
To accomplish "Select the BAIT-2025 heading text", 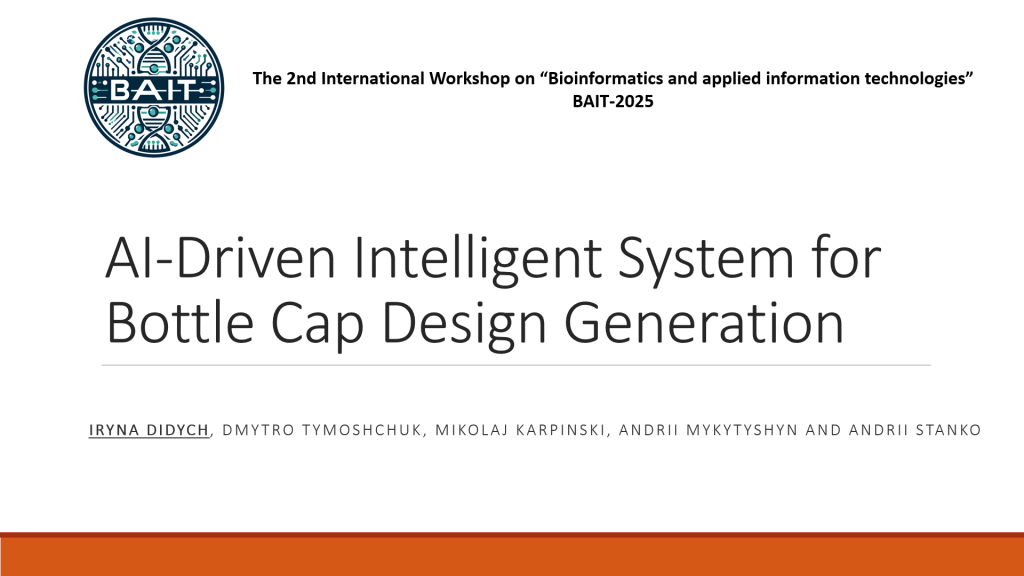I will (x=613, y=100).
